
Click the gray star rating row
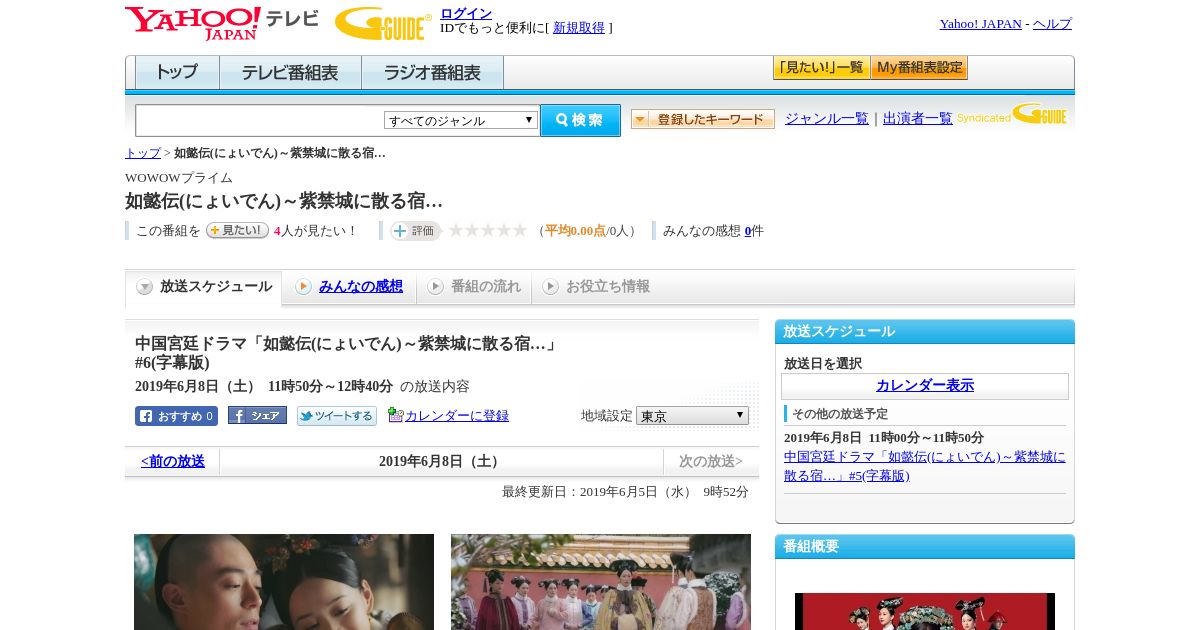coord(487,230)
